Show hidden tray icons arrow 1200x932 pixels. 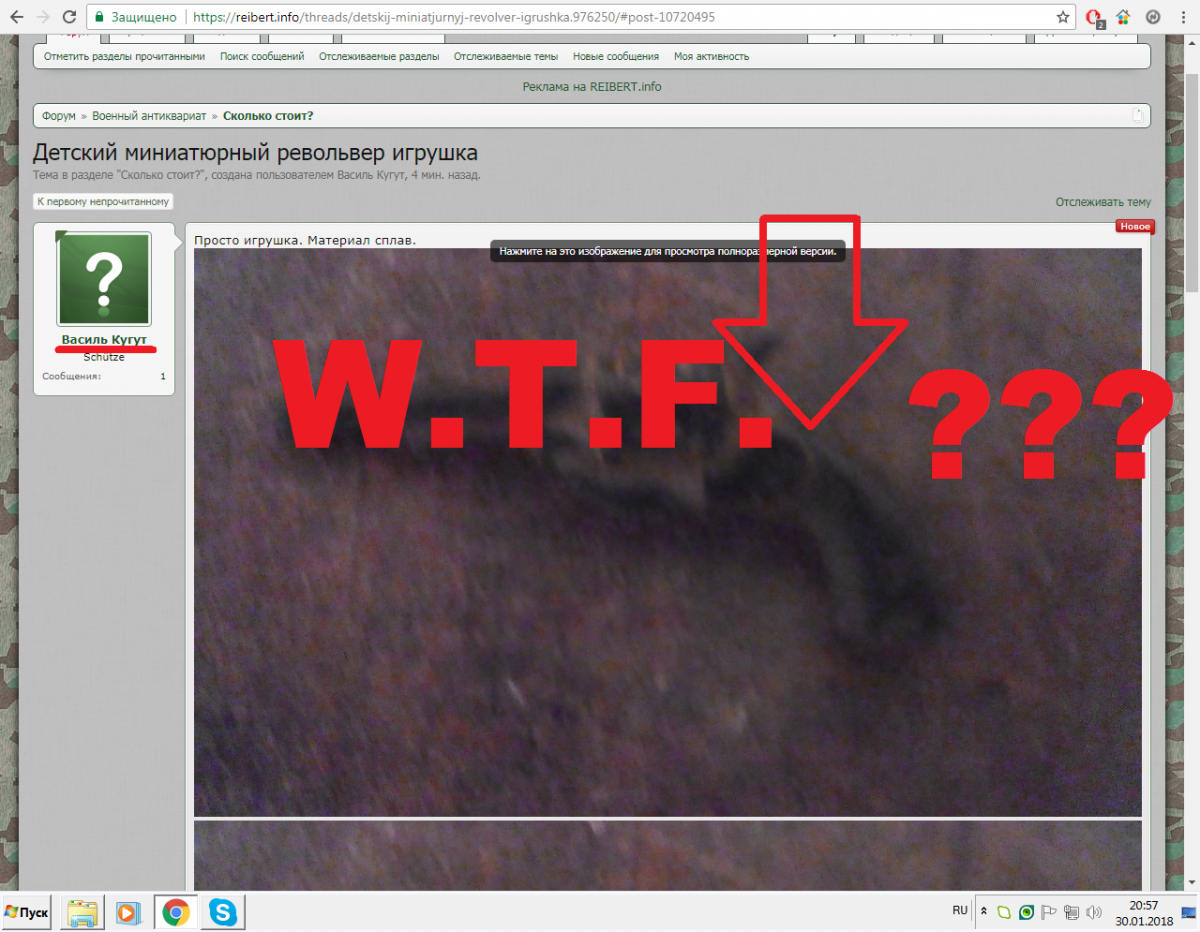pyautogui.click(x=983, y=912)
